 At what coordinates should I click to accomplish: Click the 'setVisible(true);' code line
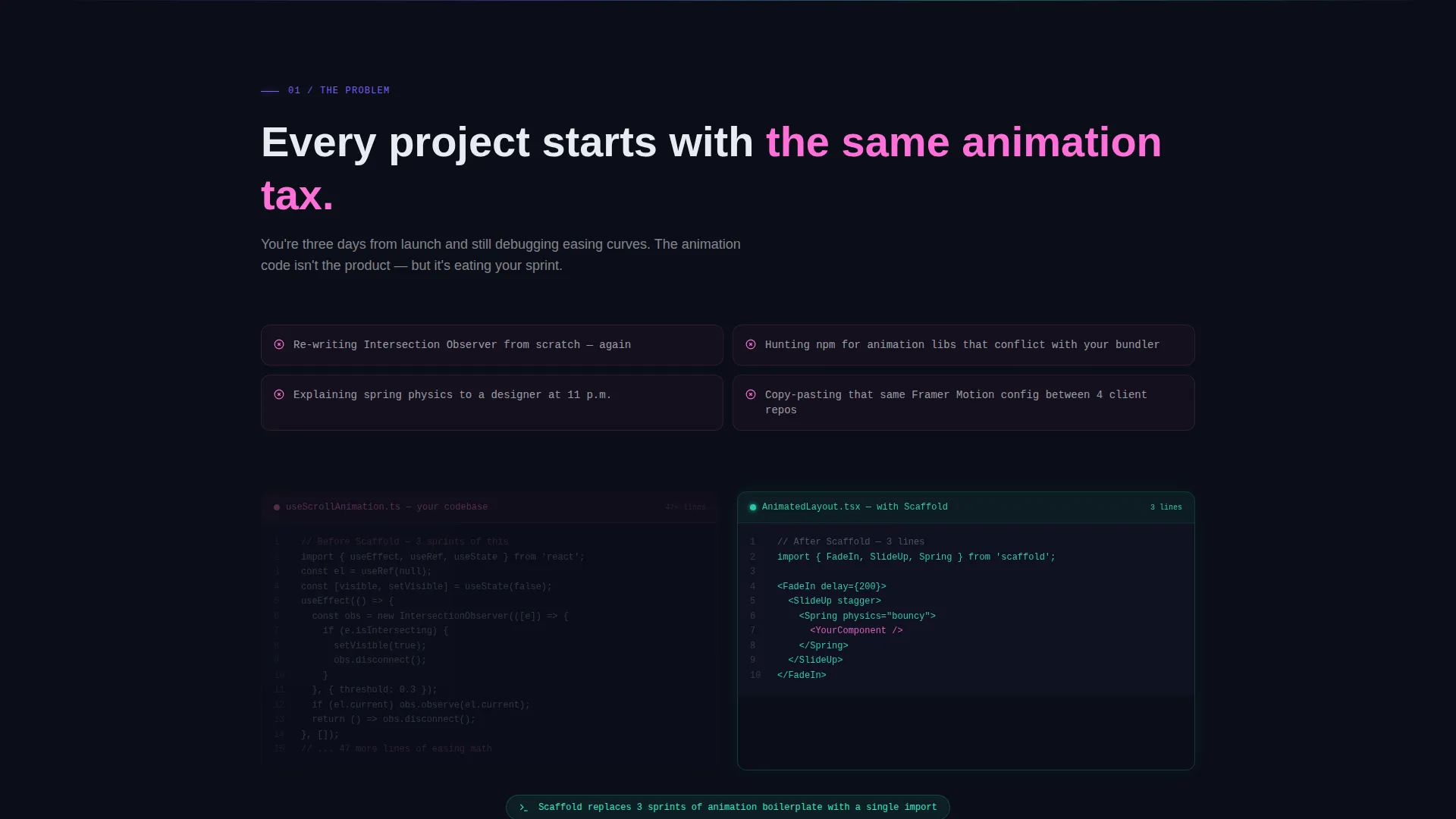380,645
